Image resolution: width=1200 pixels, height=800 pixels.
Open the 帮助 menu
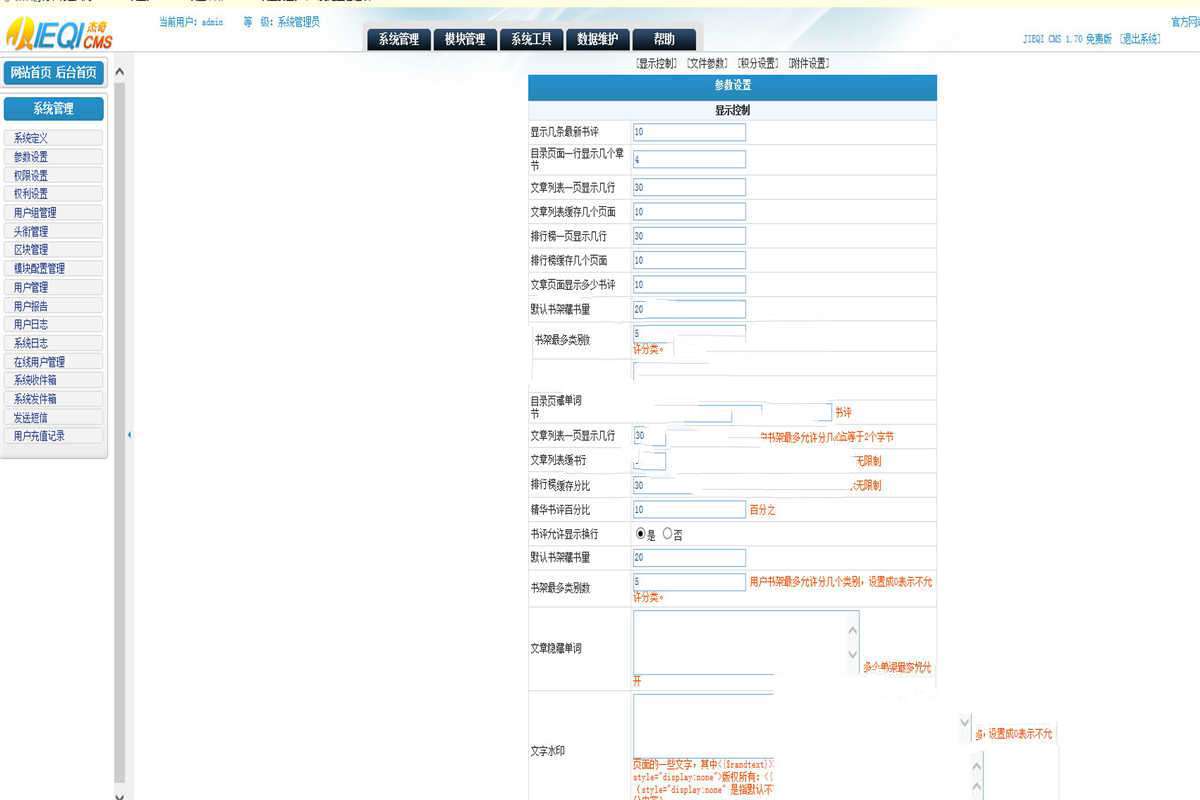pyautogui.click(x=664, y=39)
